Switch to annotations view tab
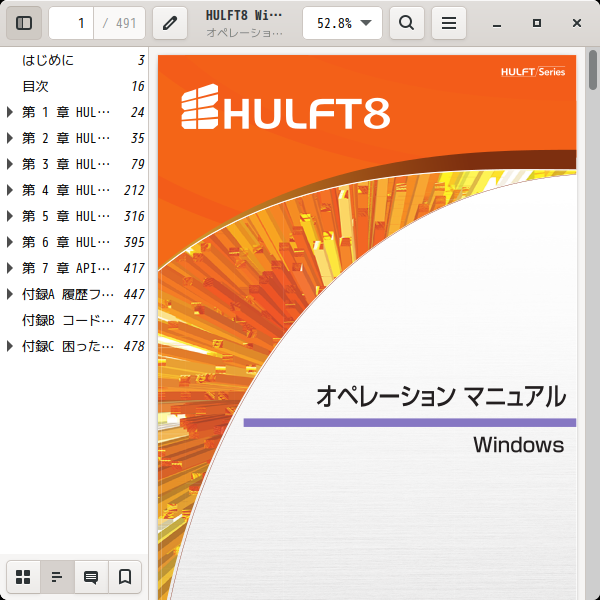 click(91, 577)
